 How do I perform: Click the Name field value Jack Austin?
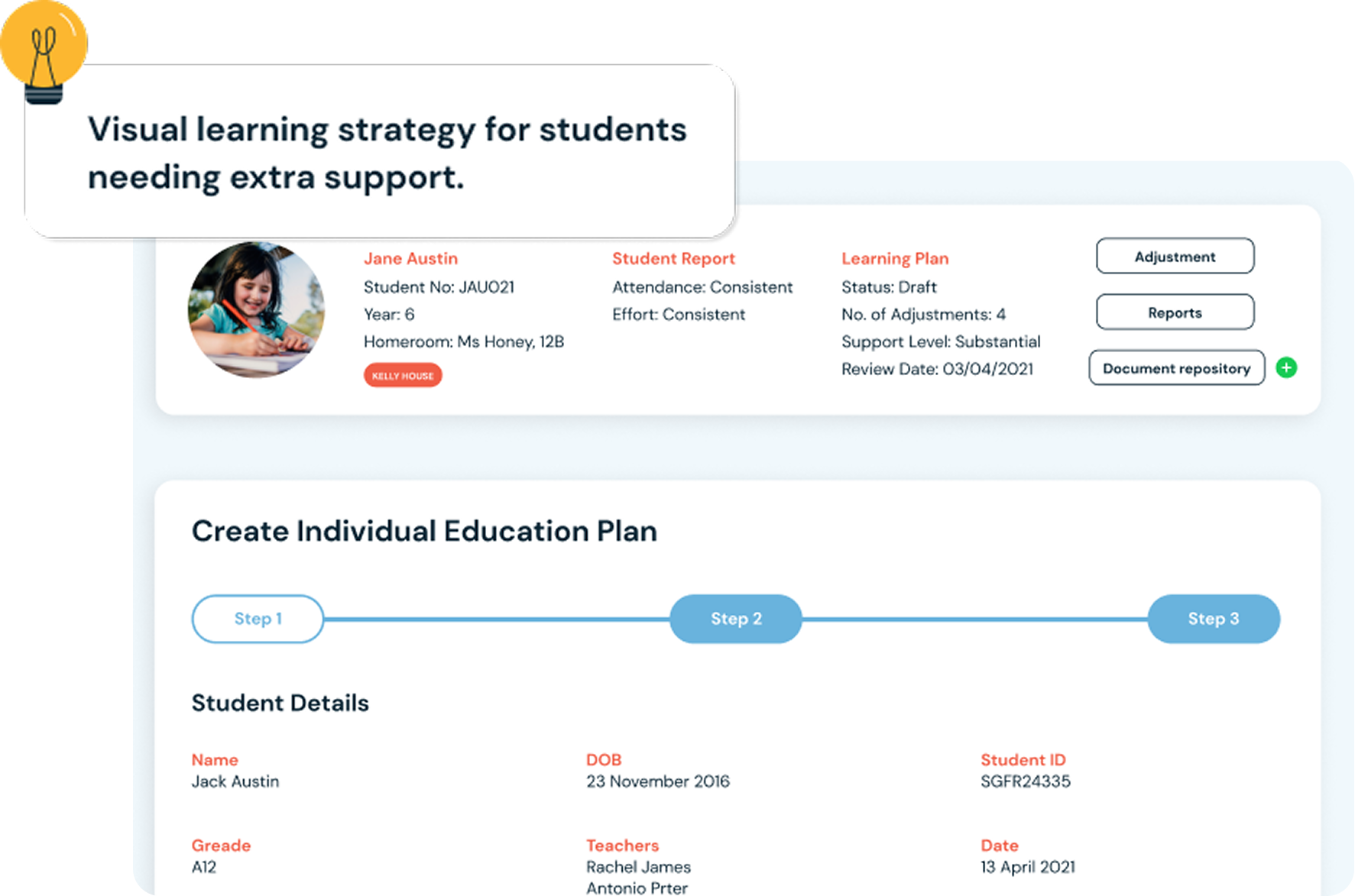(x=235, y=781)
